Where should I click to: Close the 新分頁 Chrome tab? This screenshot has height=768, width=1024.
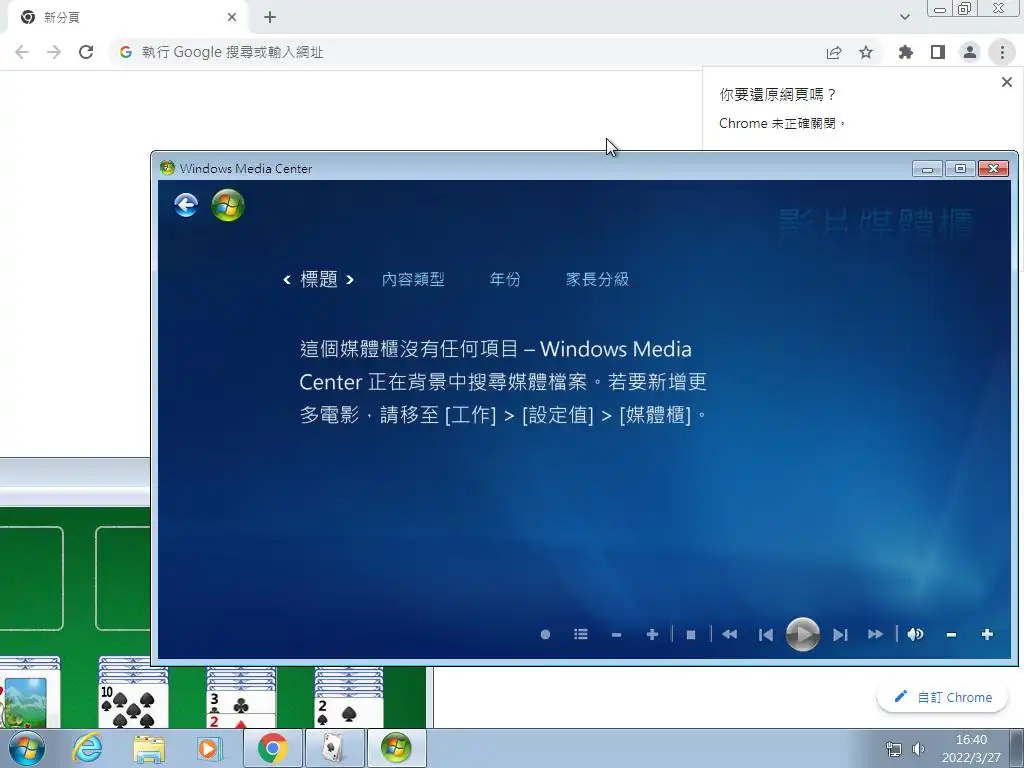click(232, 17)
